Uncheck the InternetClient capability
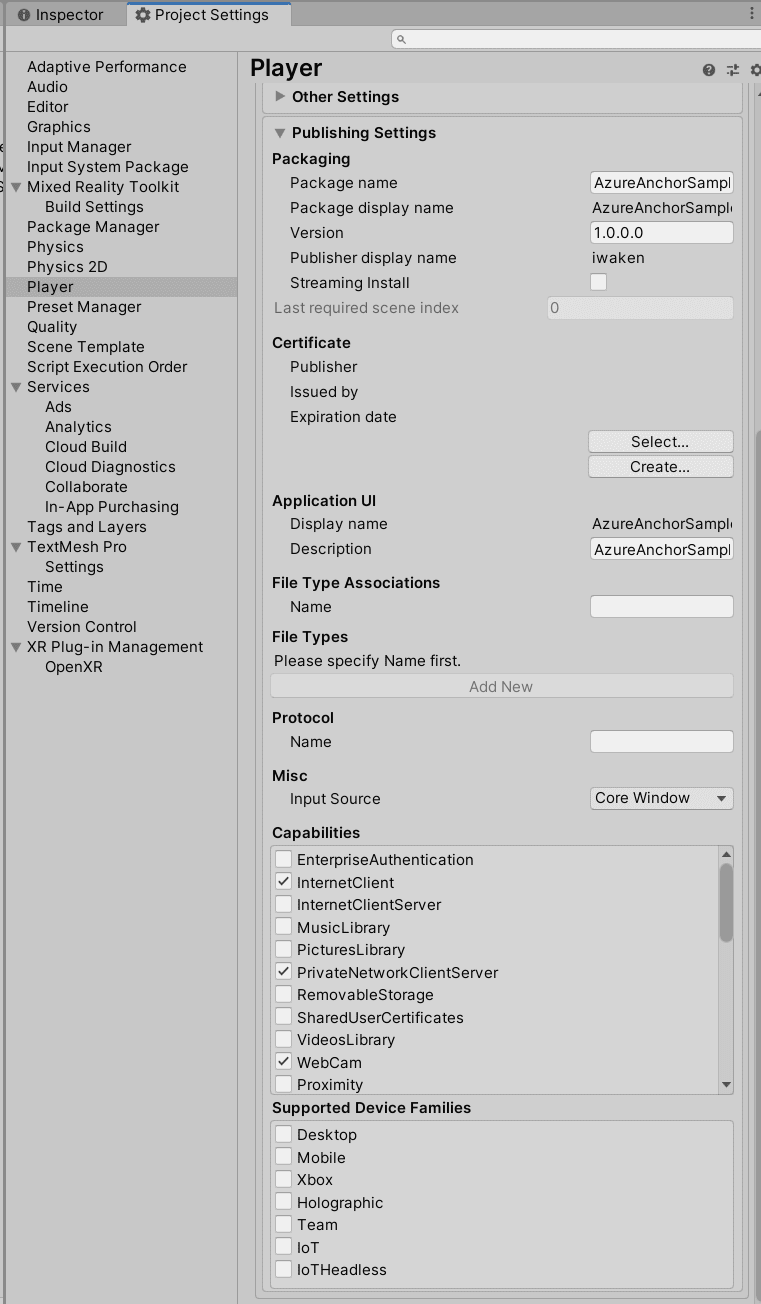Image resolution: width=761 pixels, height=1304 pixels. [284, 882]
